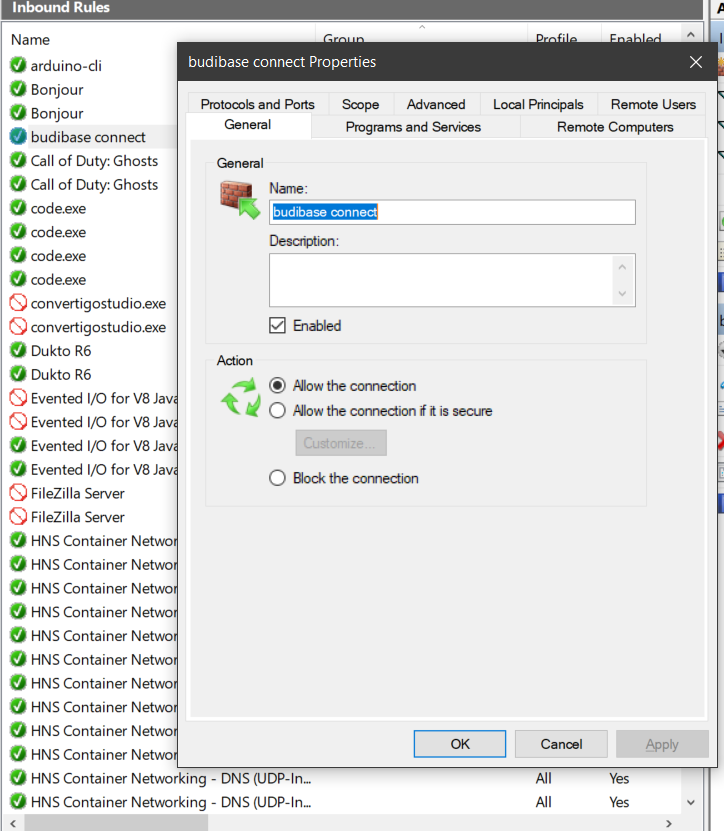Screen dimensions: 724x831
Task: Switch to Remote Computers tab
Action: [615, 127]
